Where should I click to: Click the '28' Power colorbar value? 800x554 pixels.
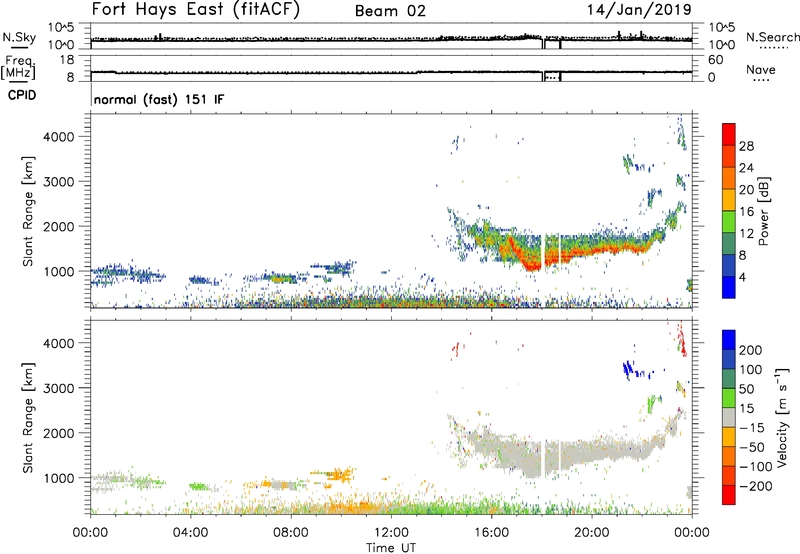[x=746, y=146]
